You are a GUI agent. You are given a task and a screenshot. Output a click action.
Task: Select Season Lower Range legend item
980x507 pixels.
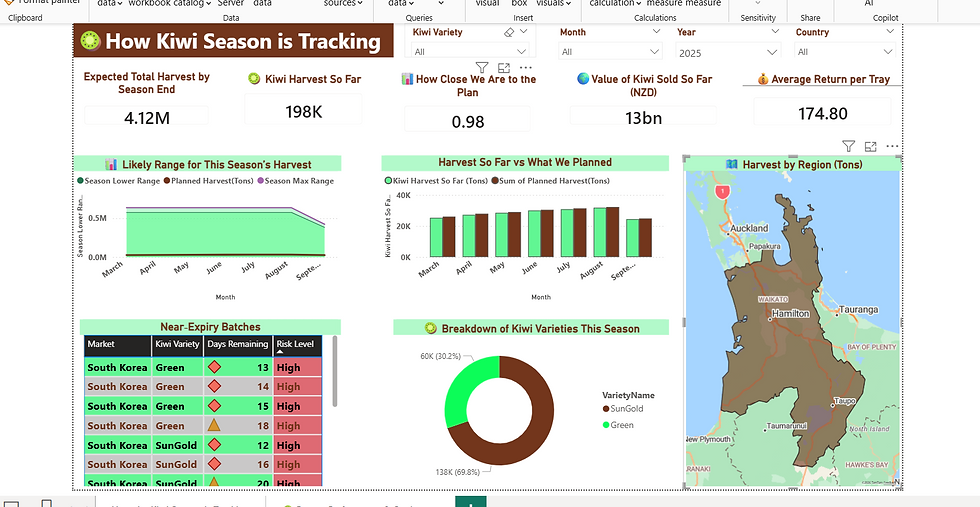pos(118,181)
